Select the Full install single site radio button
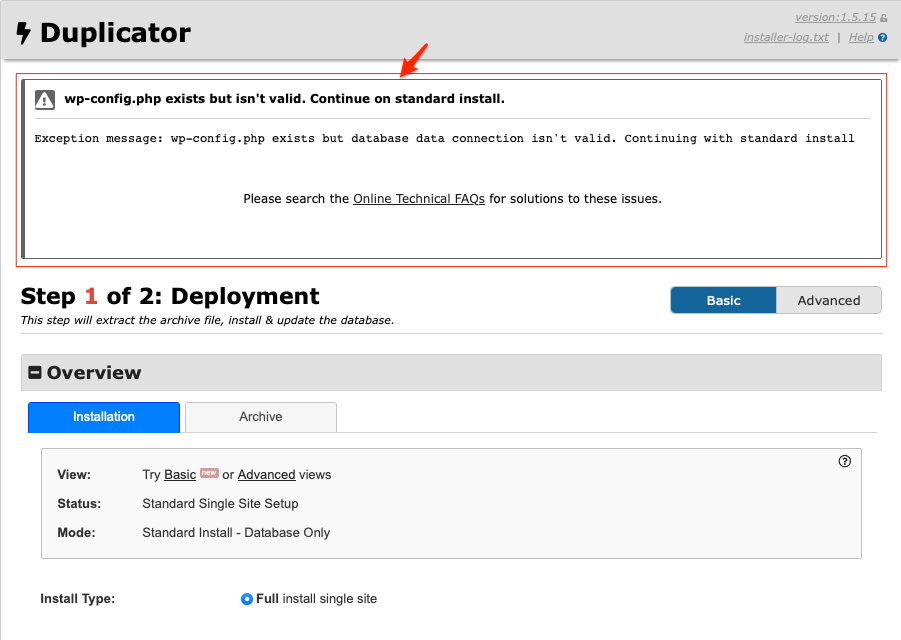The width and height of the screenshot is (901, 640). 247,599
